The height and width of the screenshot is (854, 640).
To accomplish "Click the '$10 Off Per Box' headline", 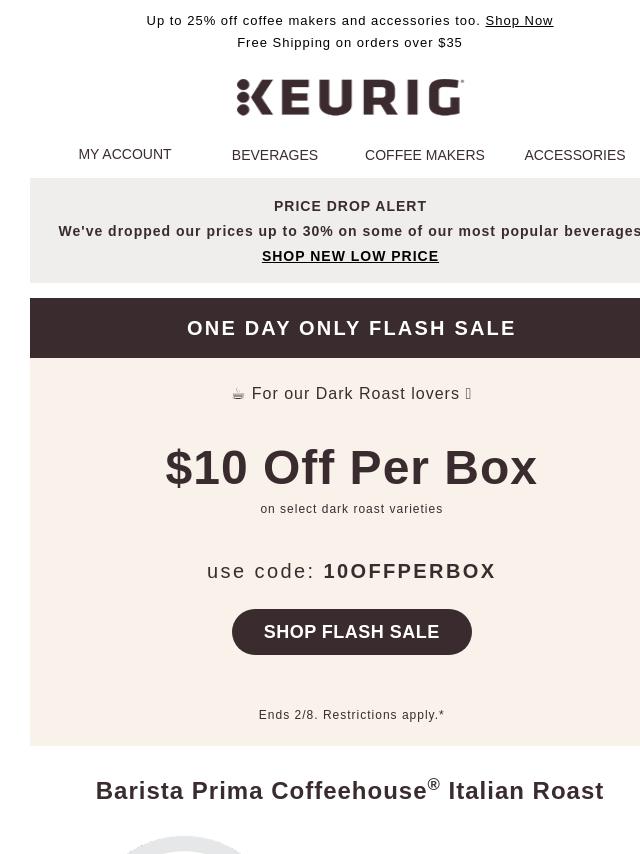I will pyautogui.click(x=351, y=467).
